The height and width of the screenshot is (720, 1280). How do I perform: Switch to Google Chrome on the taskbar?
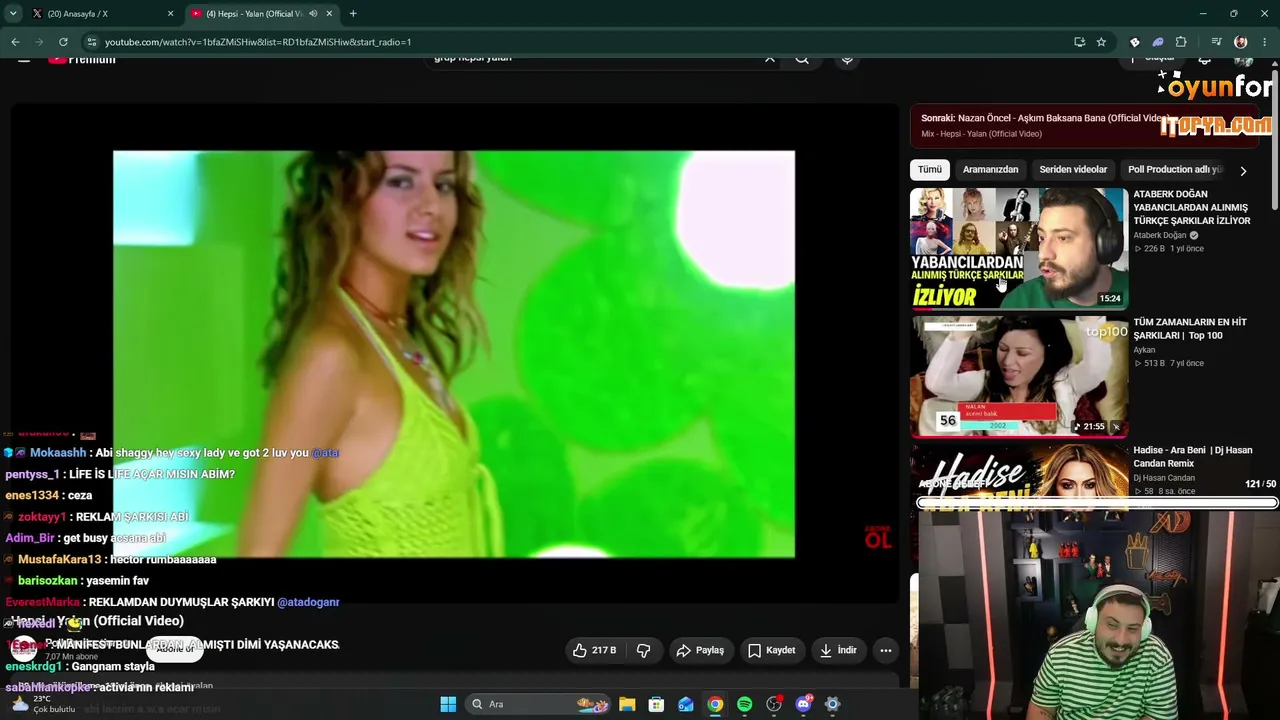point(715,704)
